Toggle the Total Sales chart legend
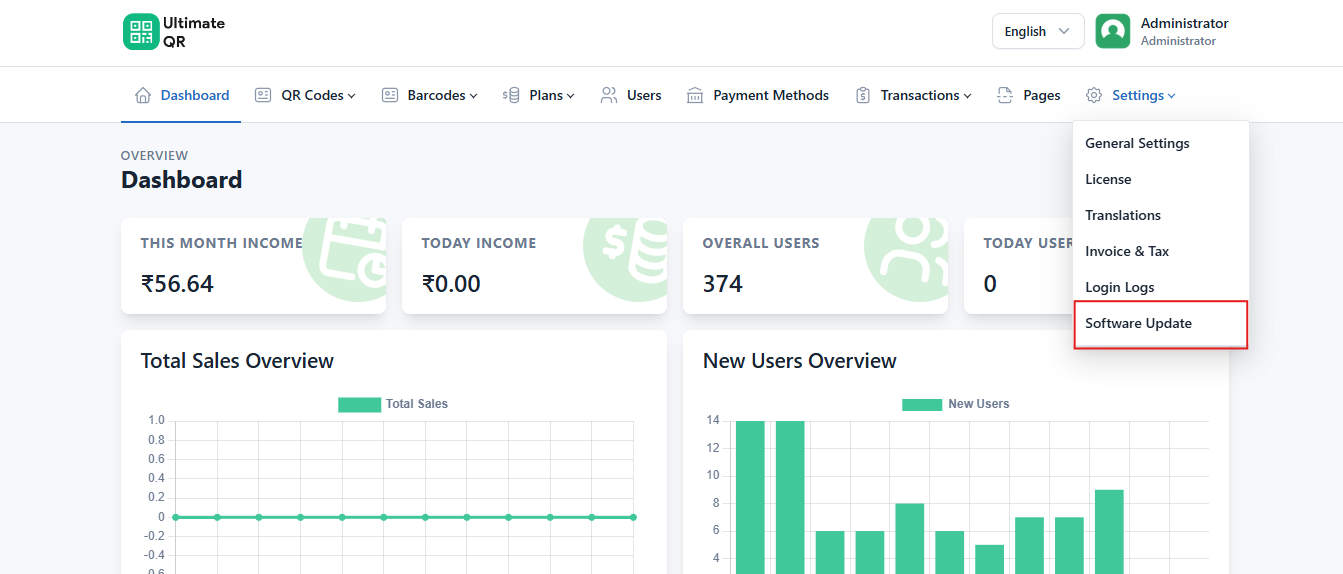 pyautogui.click(x=393, y=404)
